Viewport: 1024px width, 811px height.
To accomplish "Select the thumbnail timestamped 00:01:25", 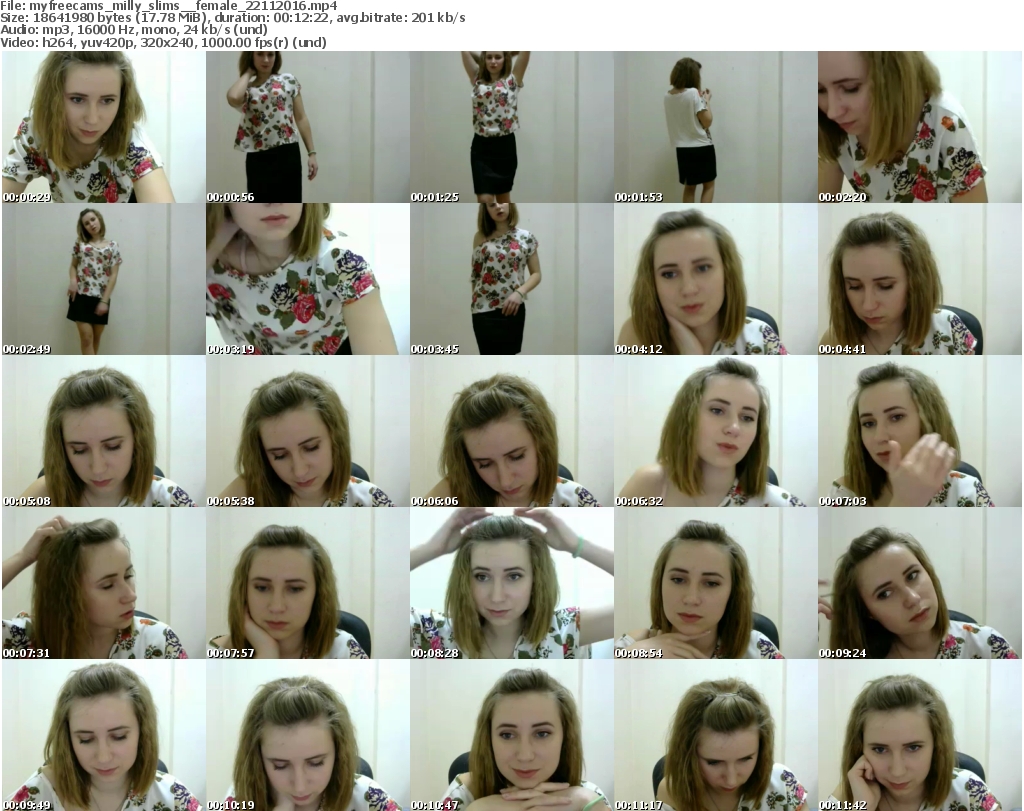I will tap(511, 127).
